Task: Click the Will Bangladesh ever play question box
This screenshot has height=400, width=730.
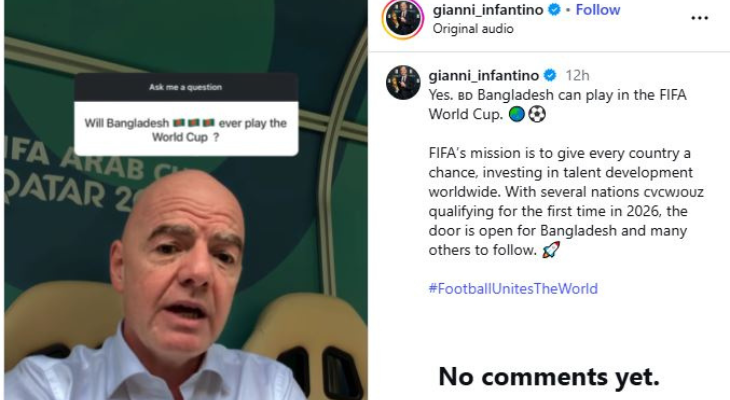Action: tap(186, 129)
